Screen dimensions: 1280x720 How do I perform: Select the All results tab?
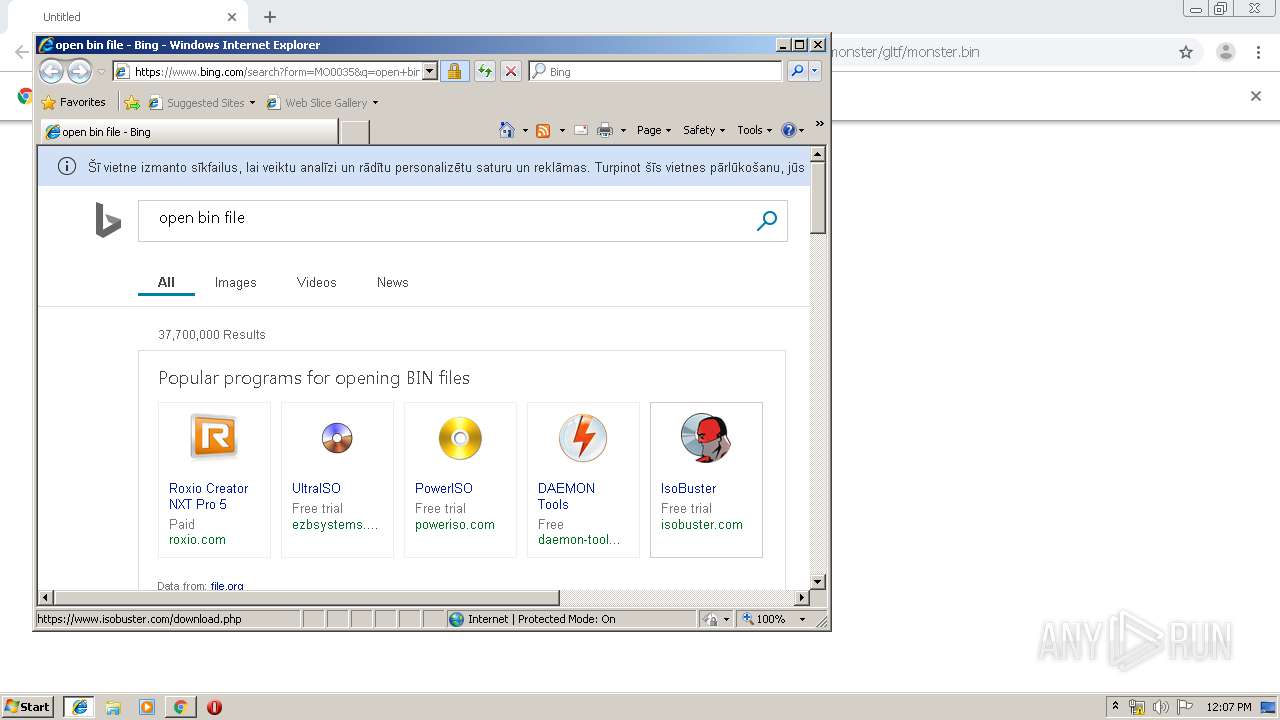pyautogui.click(x=166, y=282)
